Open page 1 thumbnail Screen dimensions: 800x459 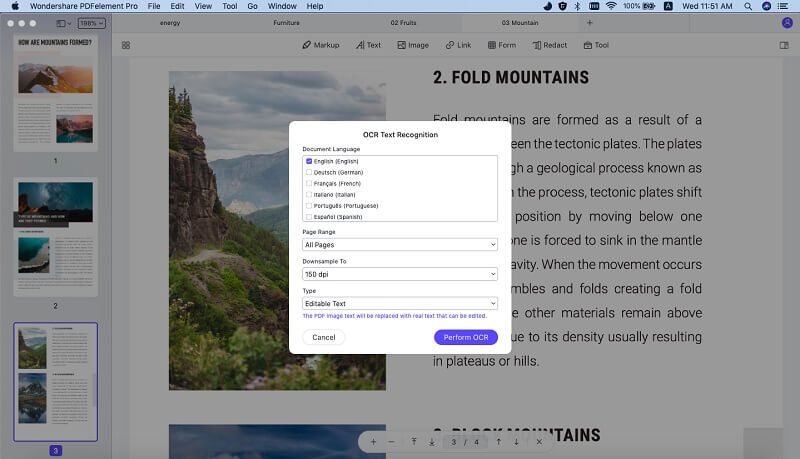tap(56, 93)
